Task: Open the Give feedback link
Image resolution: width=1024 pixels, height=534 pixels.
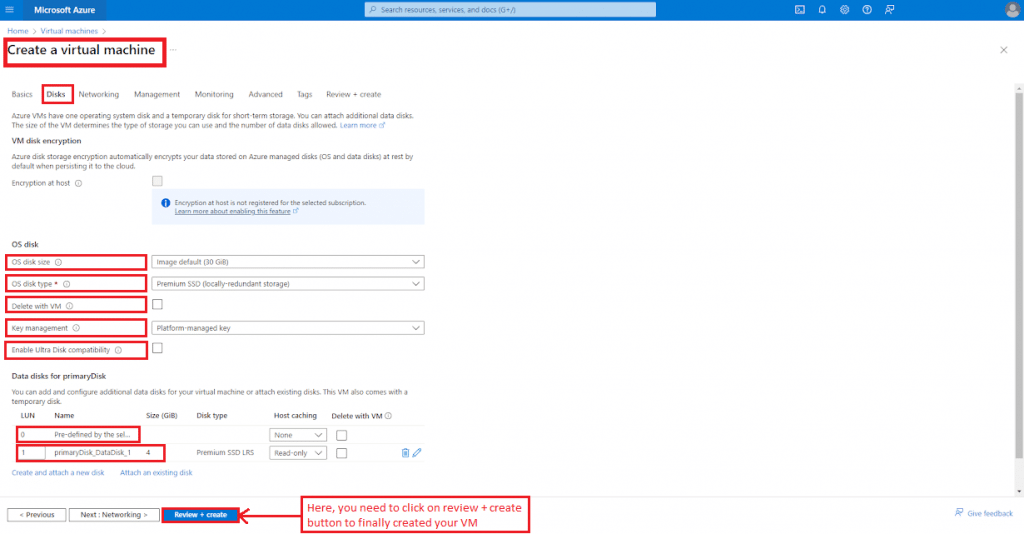Action: coord(984,513)
